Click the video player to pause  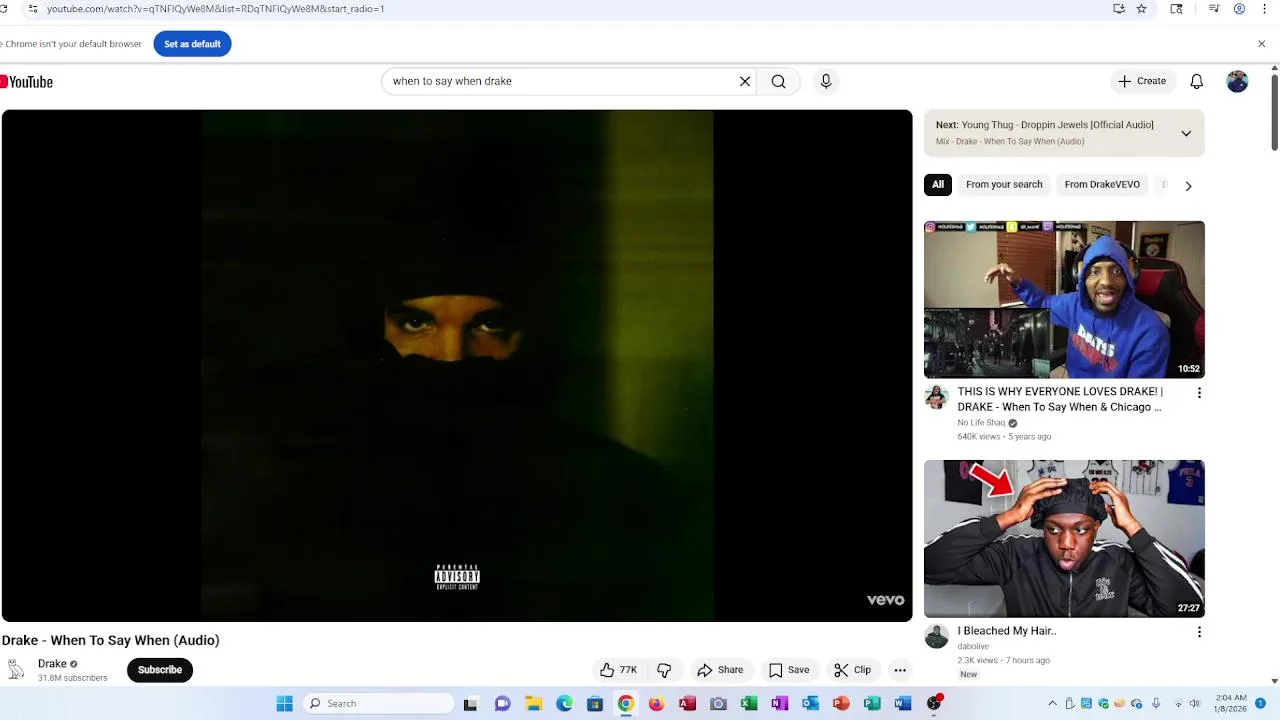[x=457, y=366]
